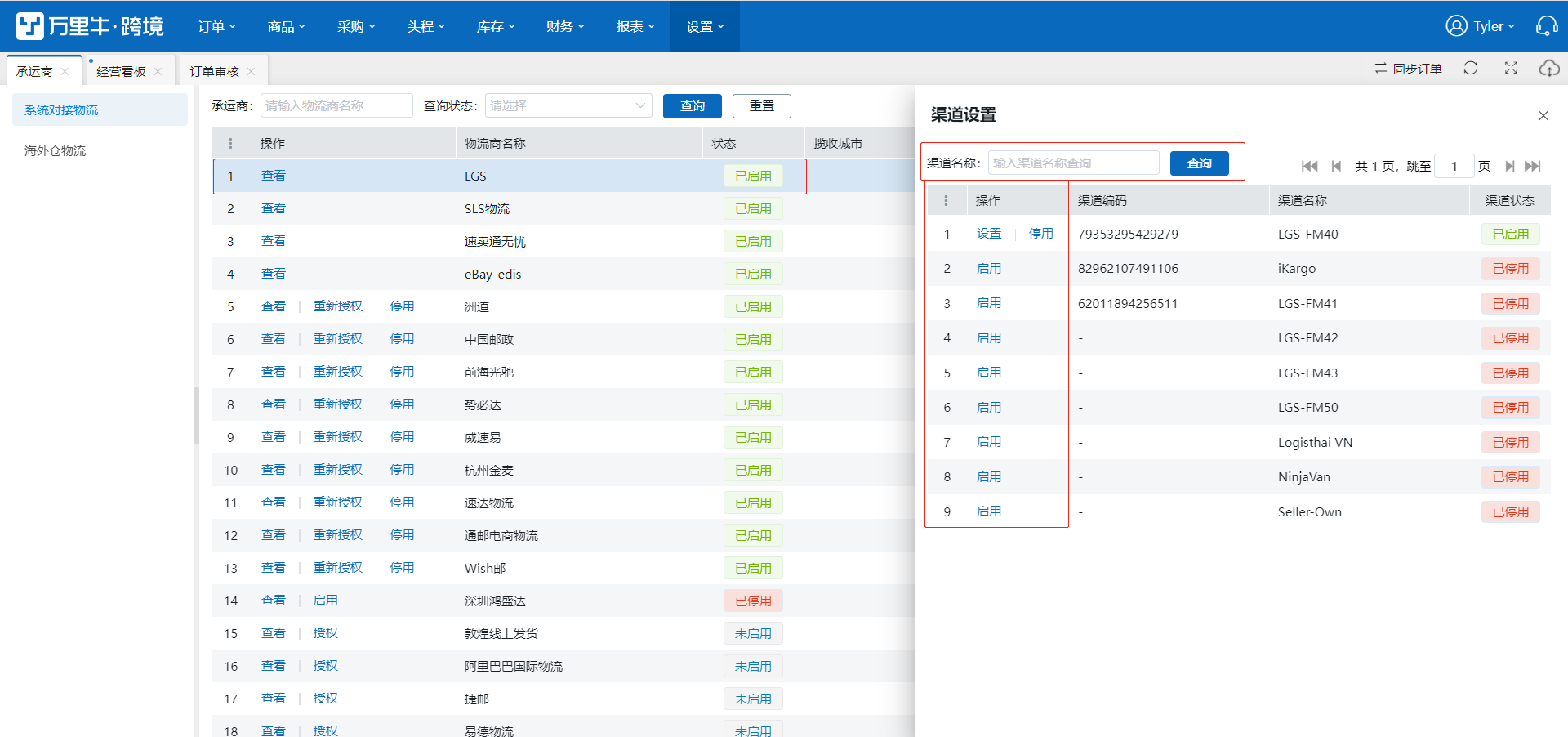Go to last page in channel pager
The height and width of the screenshot is (737, 1568).
[x=1533, y=166]
